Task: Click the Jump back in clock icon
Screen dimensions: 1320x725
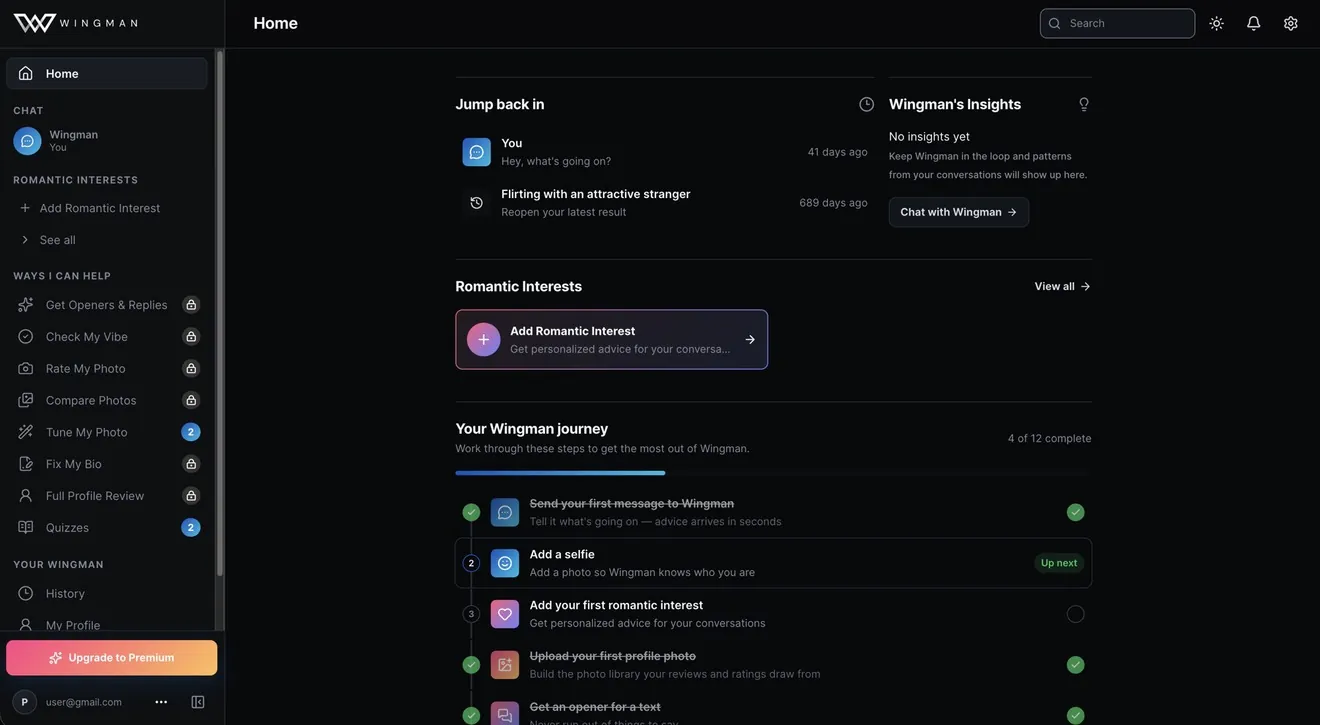Action: (x=867, y=104)
